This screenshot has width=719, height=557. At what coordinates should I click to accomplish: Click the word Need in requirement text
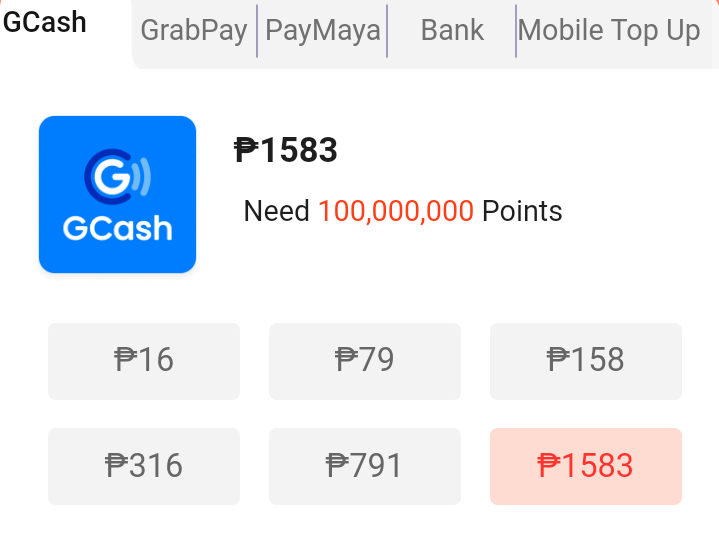pyautogui.click(x=276, y=212)
